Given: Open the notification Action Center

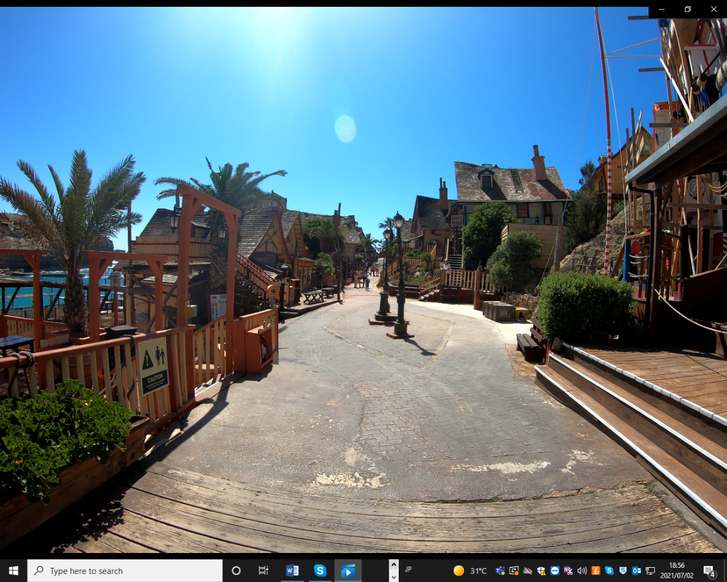Looking at the screenshot, I should pos(709,571).
